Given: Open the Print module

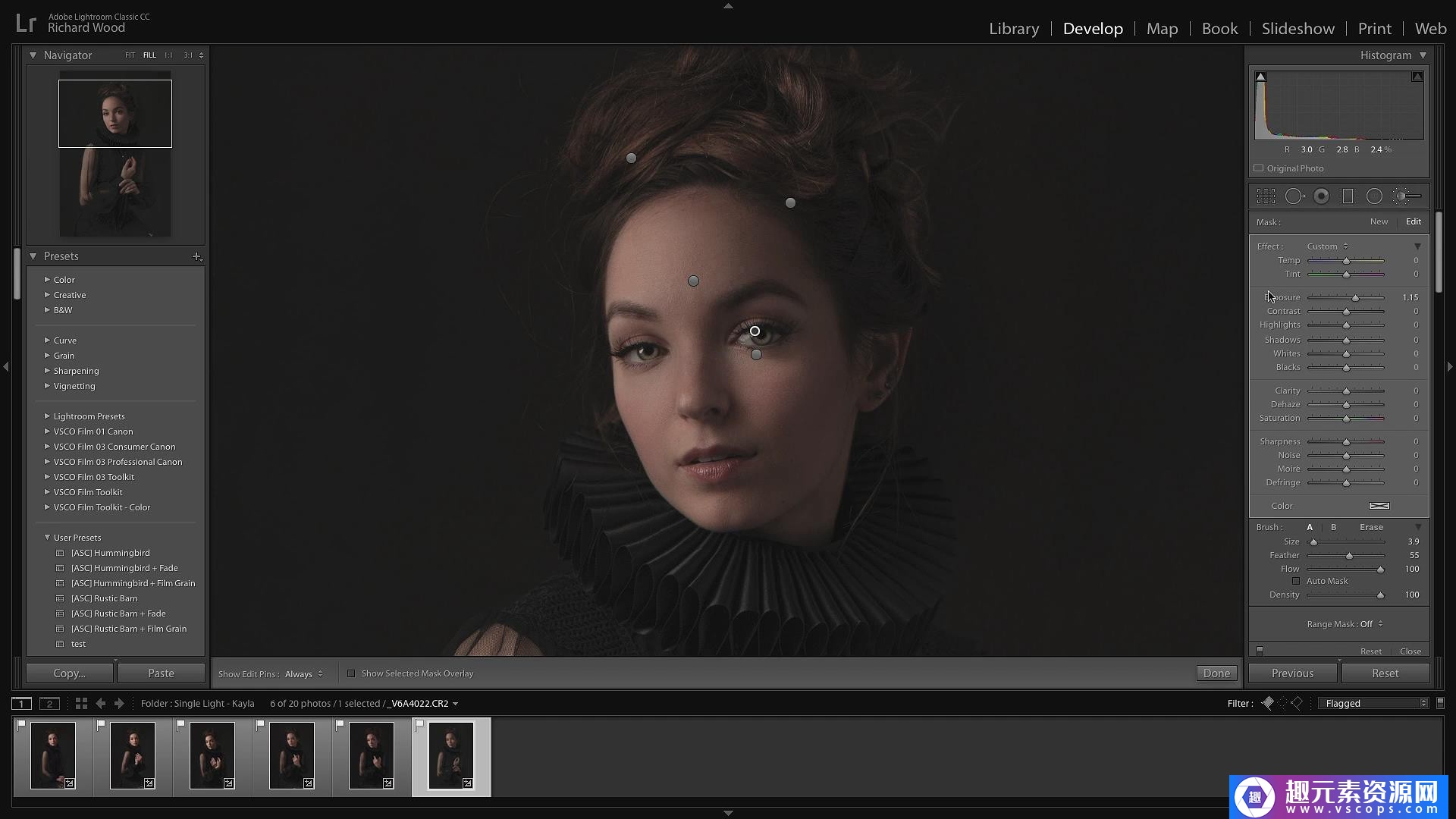Looking at the screenshot, I should click(x=1374, y=29).
